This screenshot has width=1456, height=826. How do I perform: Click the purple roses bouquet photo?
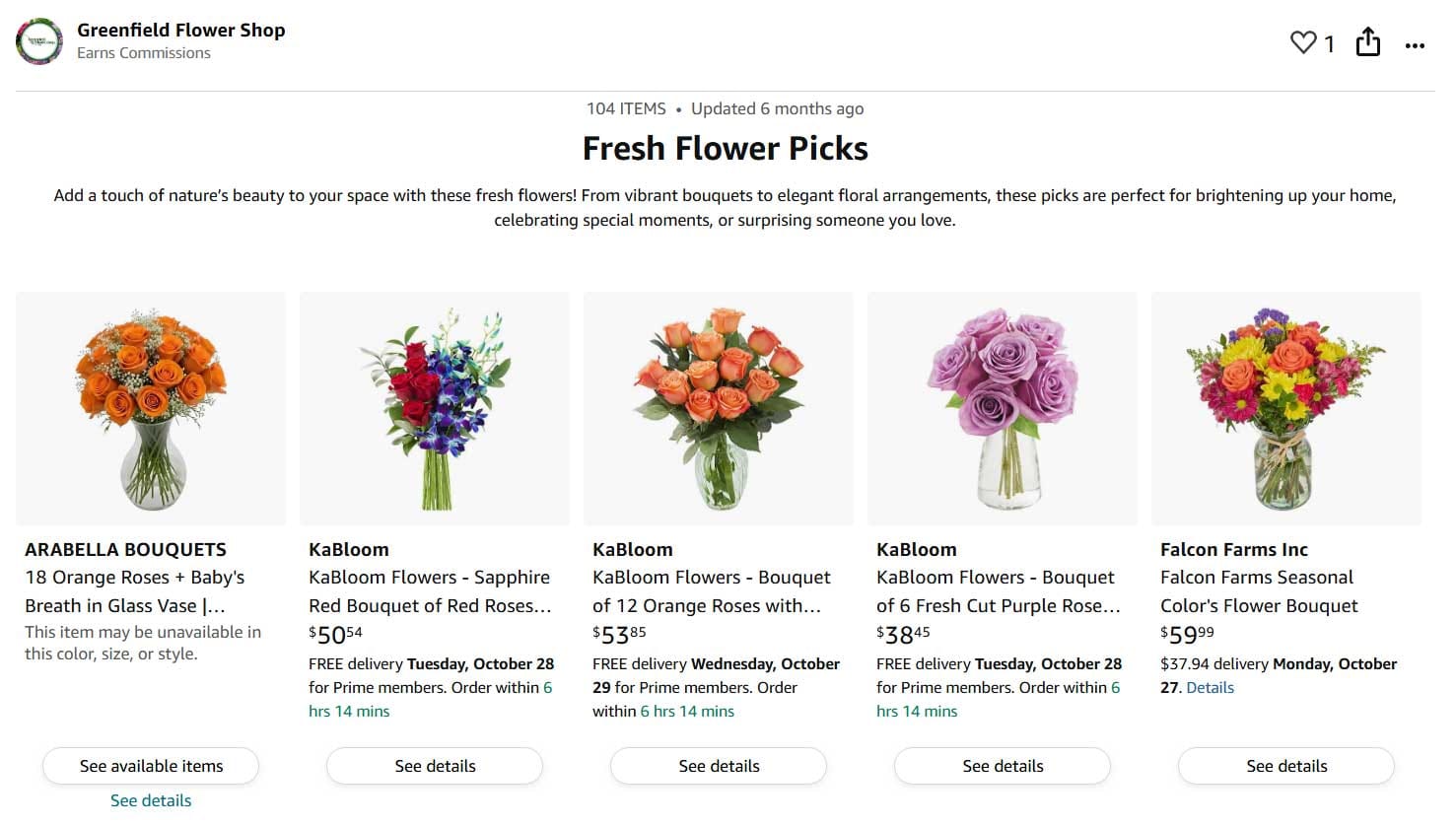pyautogui.click(x=1002, y=409)
